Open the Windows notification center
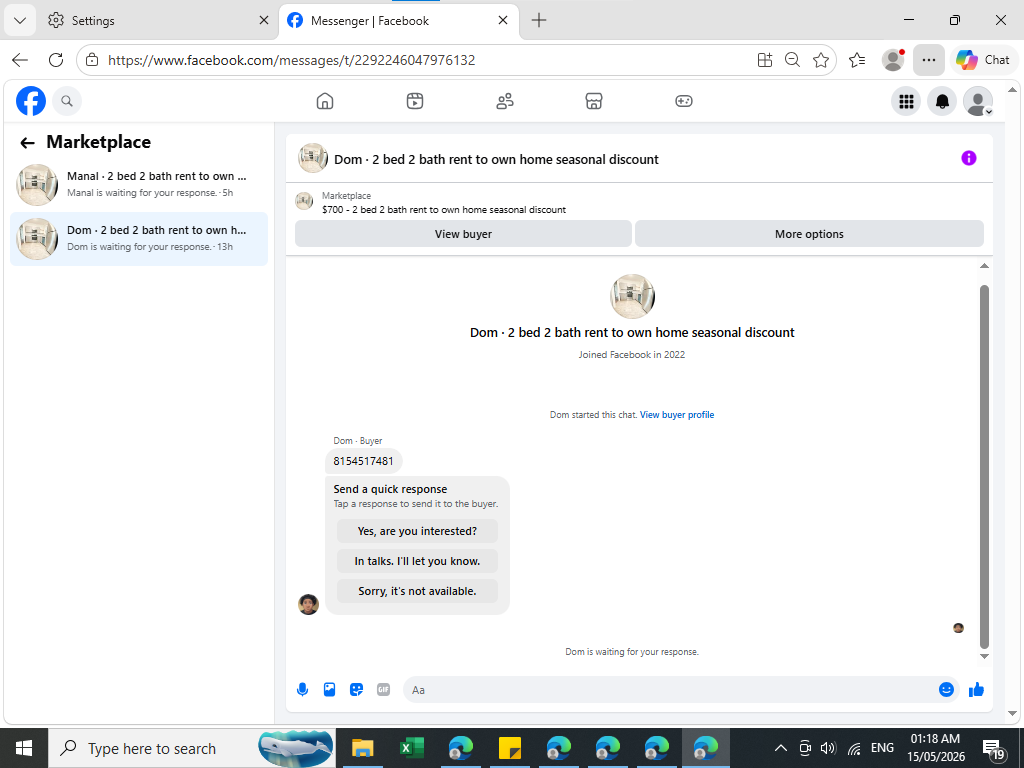The image size is (1024, 768). pyautogui.click(x=994, y=749)
